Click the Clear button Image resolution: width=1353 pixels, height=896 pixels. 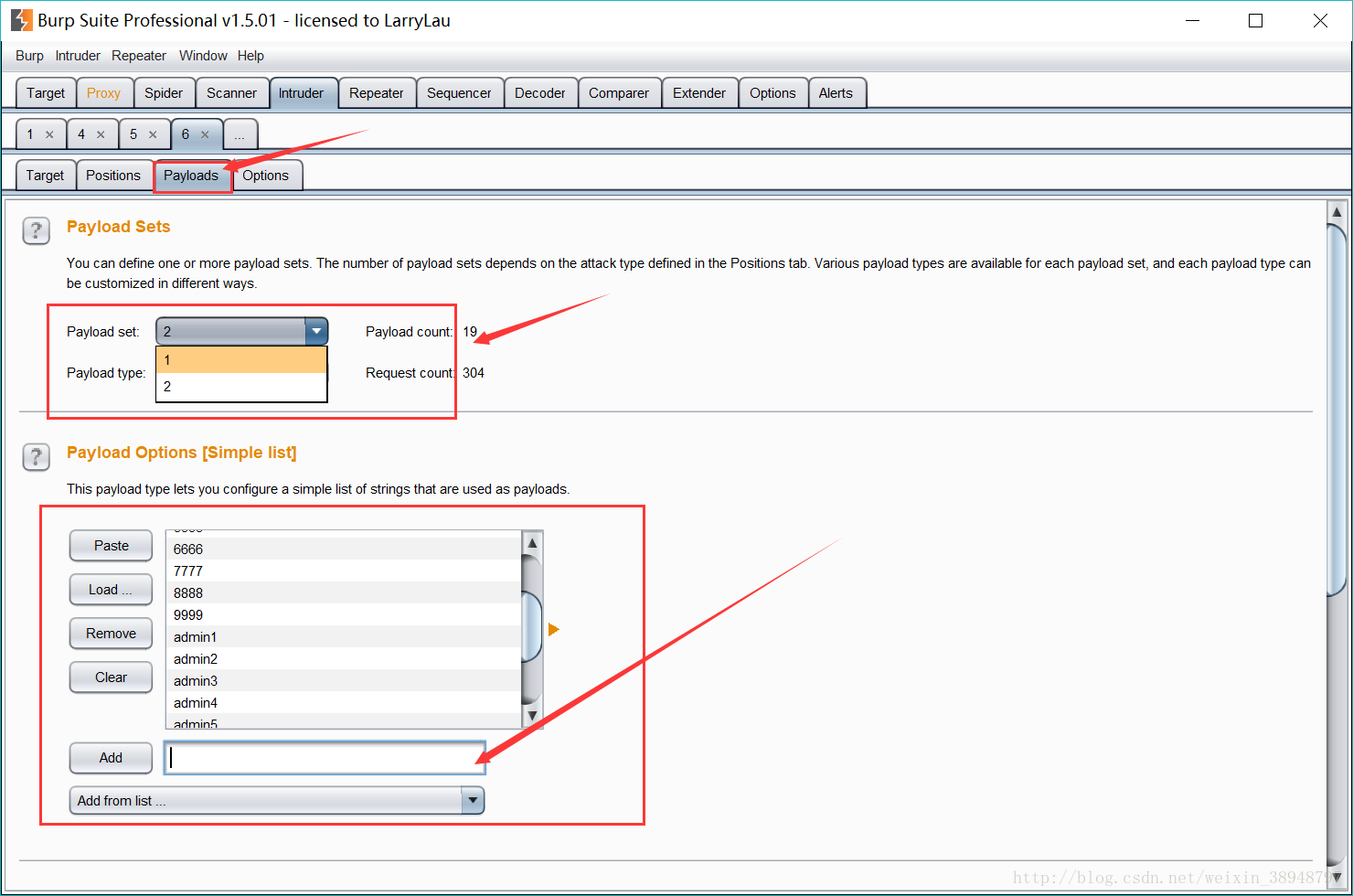112,677
